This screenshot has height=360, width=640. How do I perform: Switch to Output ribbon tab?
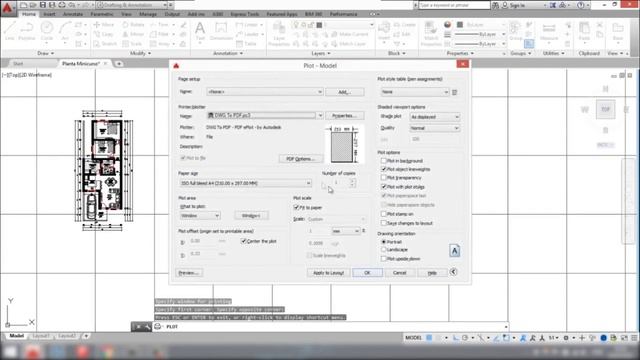(x=172, y=14)
